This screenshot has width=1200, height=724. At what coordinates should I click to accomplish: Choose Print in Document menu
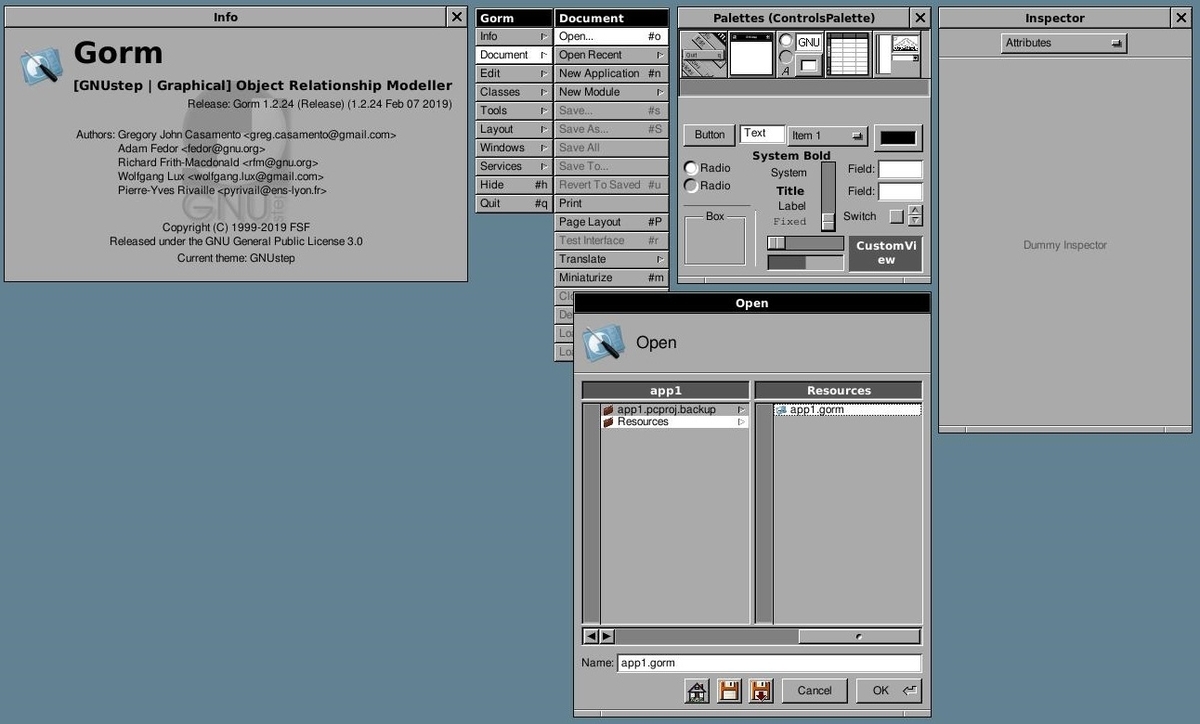(611, 204)
